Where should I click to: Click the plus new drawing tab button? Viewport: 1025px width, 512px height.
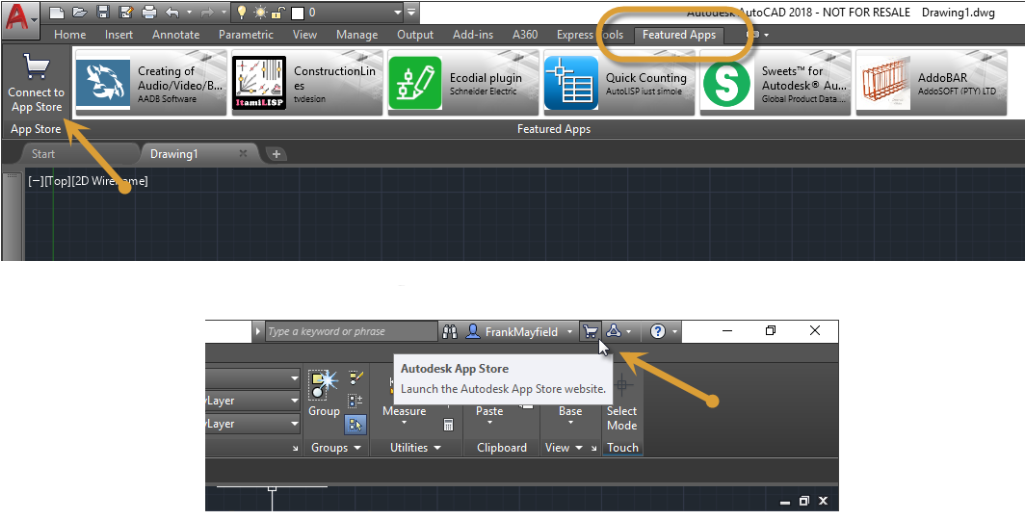point(277,154)
